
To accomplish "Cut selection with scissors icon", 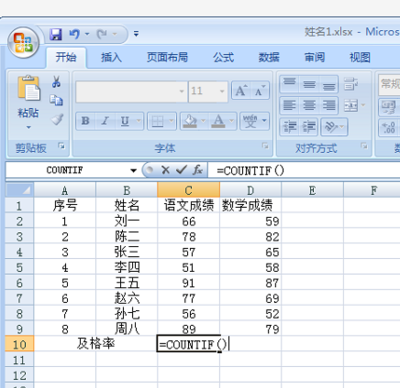I will tap(56, 82).
